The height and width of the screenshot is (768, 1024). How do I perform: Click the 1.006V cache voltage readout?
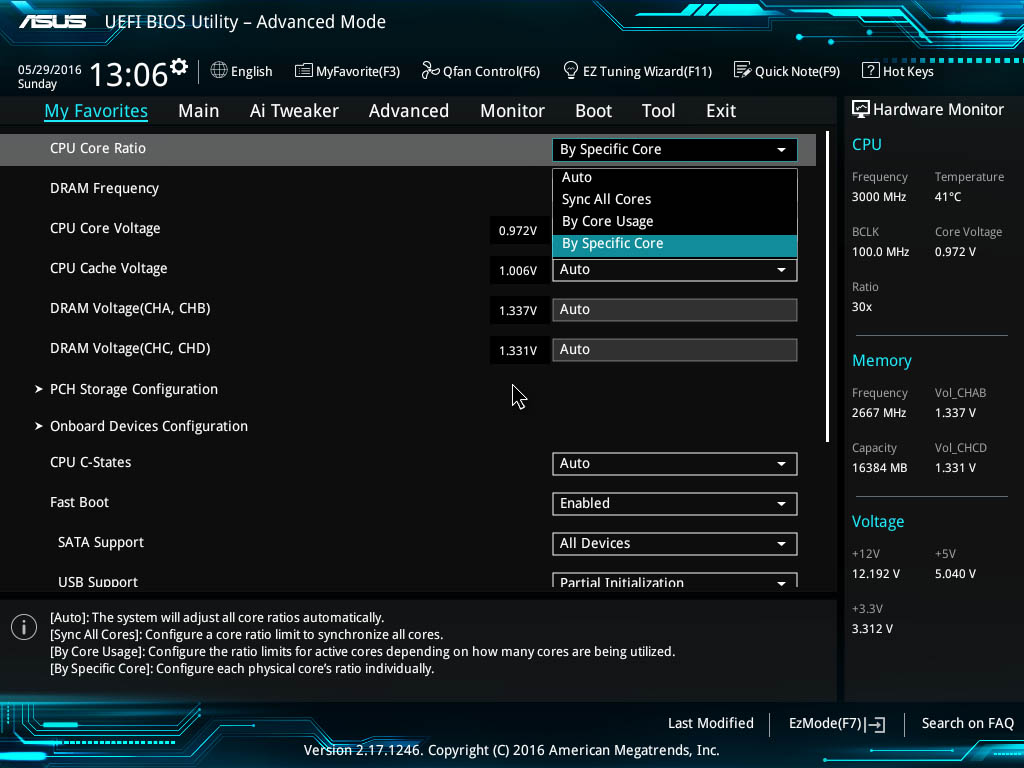[518, 270]
